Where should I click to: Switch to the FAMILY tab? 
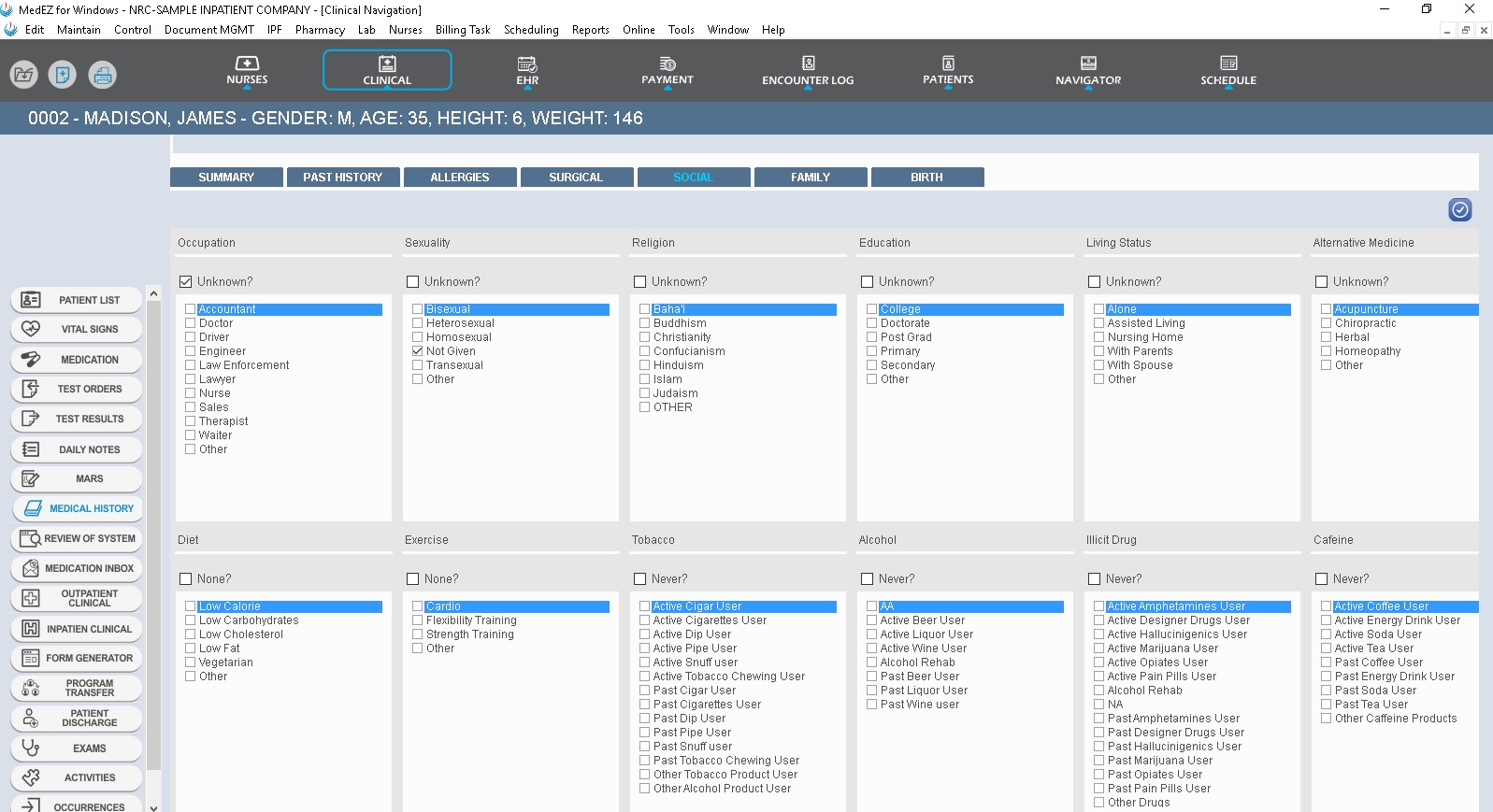pos(811,177)
